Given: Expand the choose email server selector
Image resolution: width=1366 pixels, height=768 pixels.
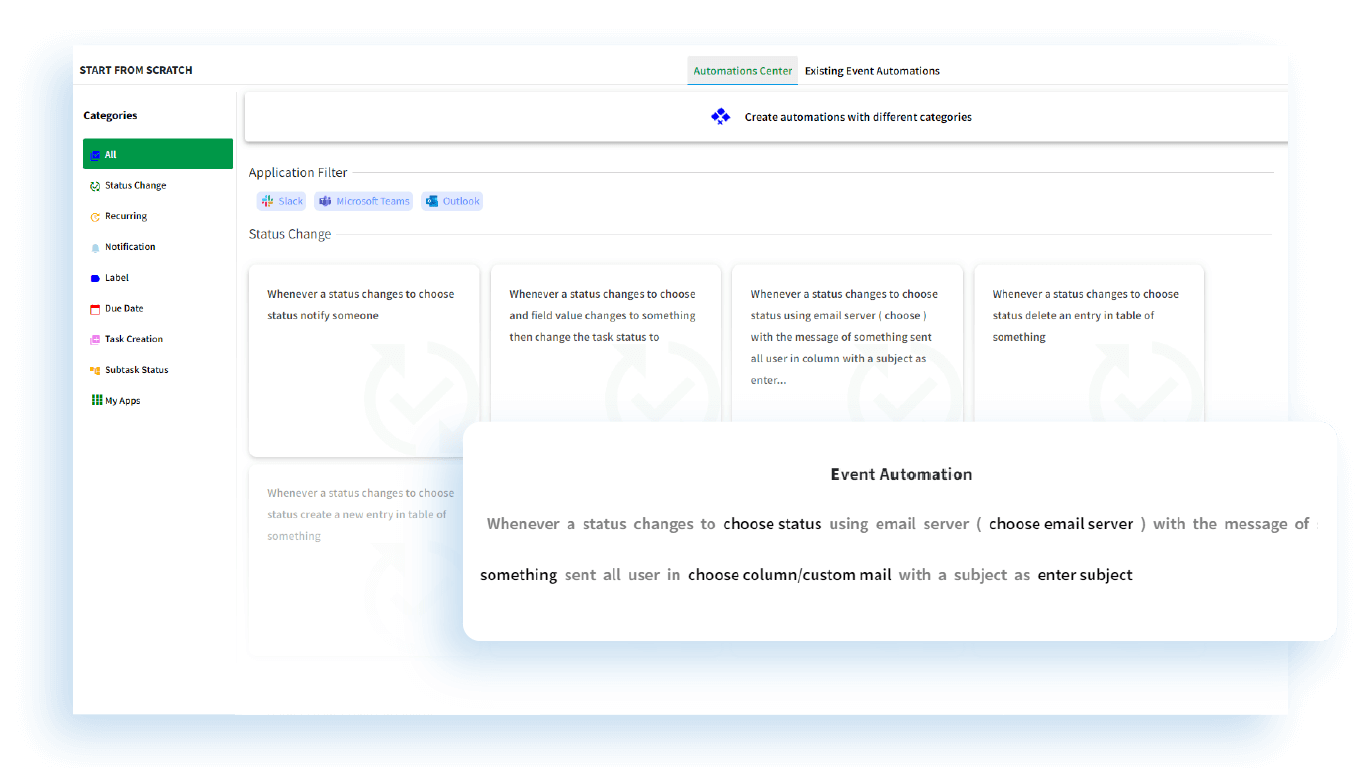Looking at the screenshot, I should click(1060, 523).
